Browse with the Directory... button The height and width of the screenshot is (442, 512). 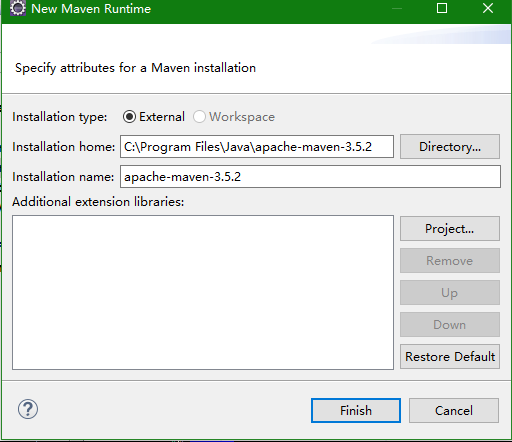point(450,147)
